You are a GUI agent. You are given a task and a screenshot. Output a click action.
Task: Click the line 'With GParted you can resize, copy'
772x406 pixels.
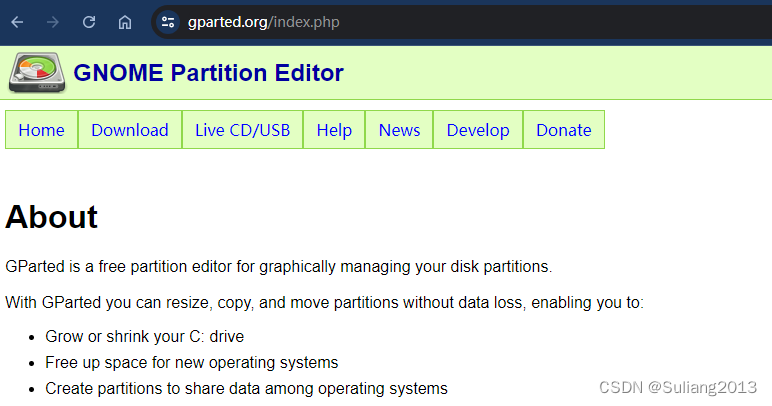coord(324,302)
